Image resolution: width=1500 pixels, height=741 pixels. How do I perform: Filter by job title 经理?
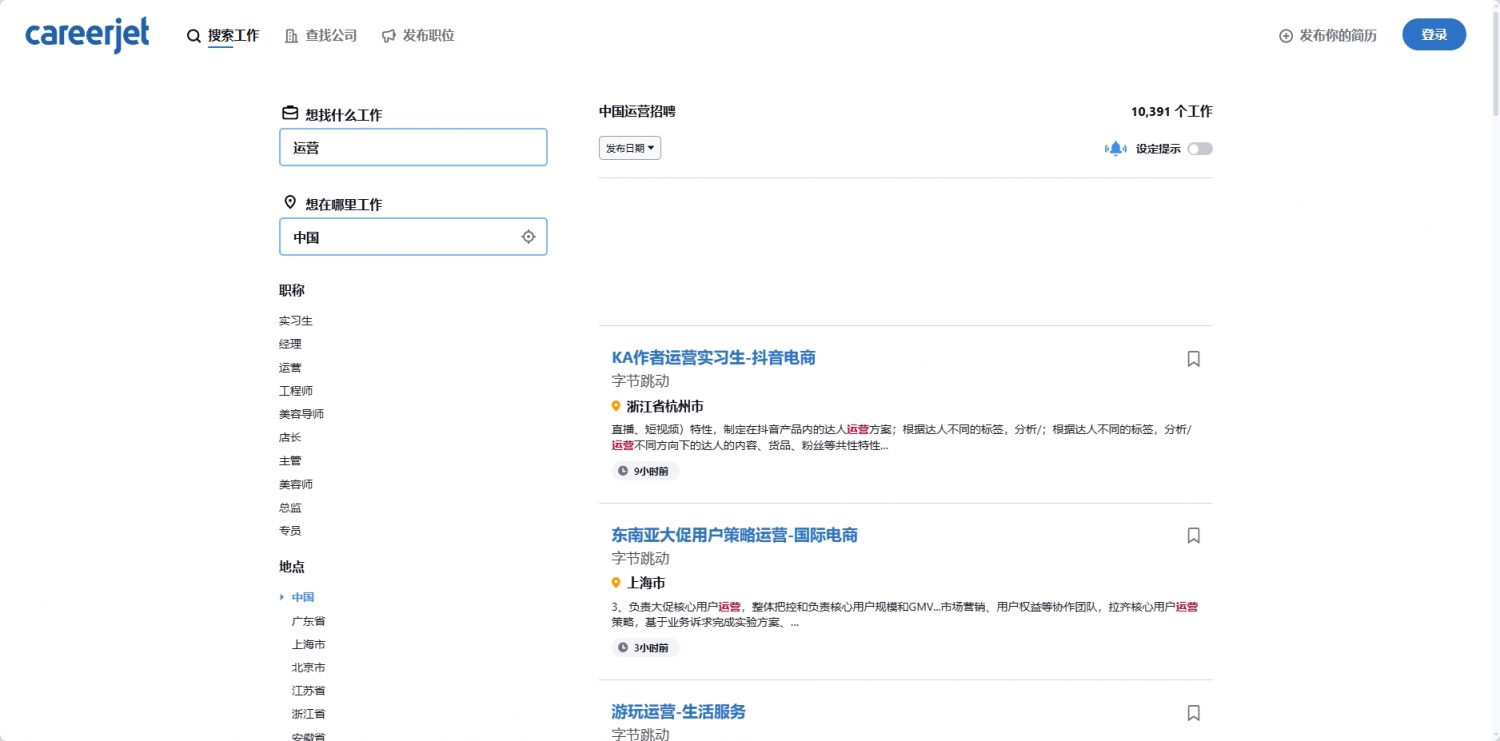tap(290, 344)
